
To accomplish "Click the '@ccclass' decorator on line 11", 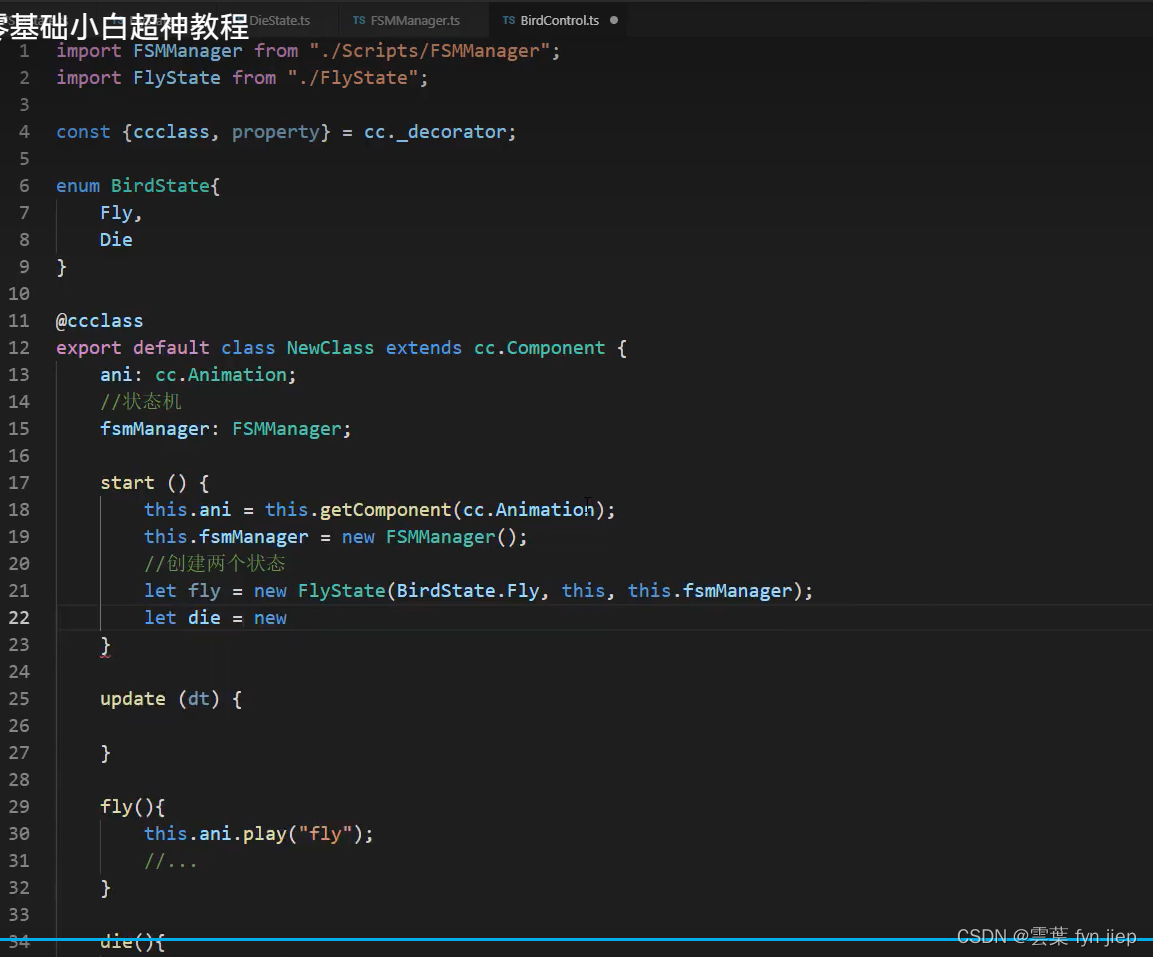I will point(99,321).
